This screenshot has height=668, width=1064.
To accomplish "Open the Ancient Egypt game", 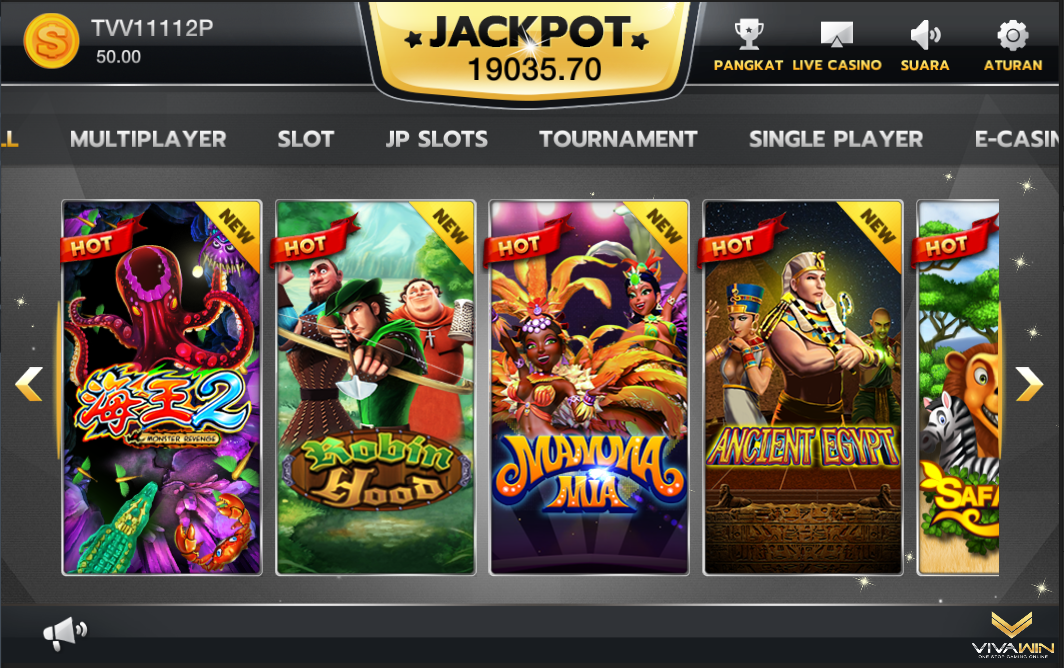I will pos(803,388).
